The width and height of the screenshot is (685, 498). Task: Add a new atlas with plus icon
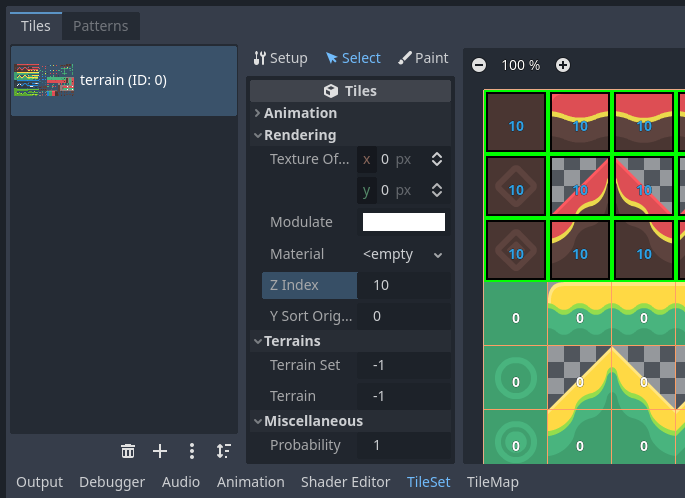click(x=160, y=451)
